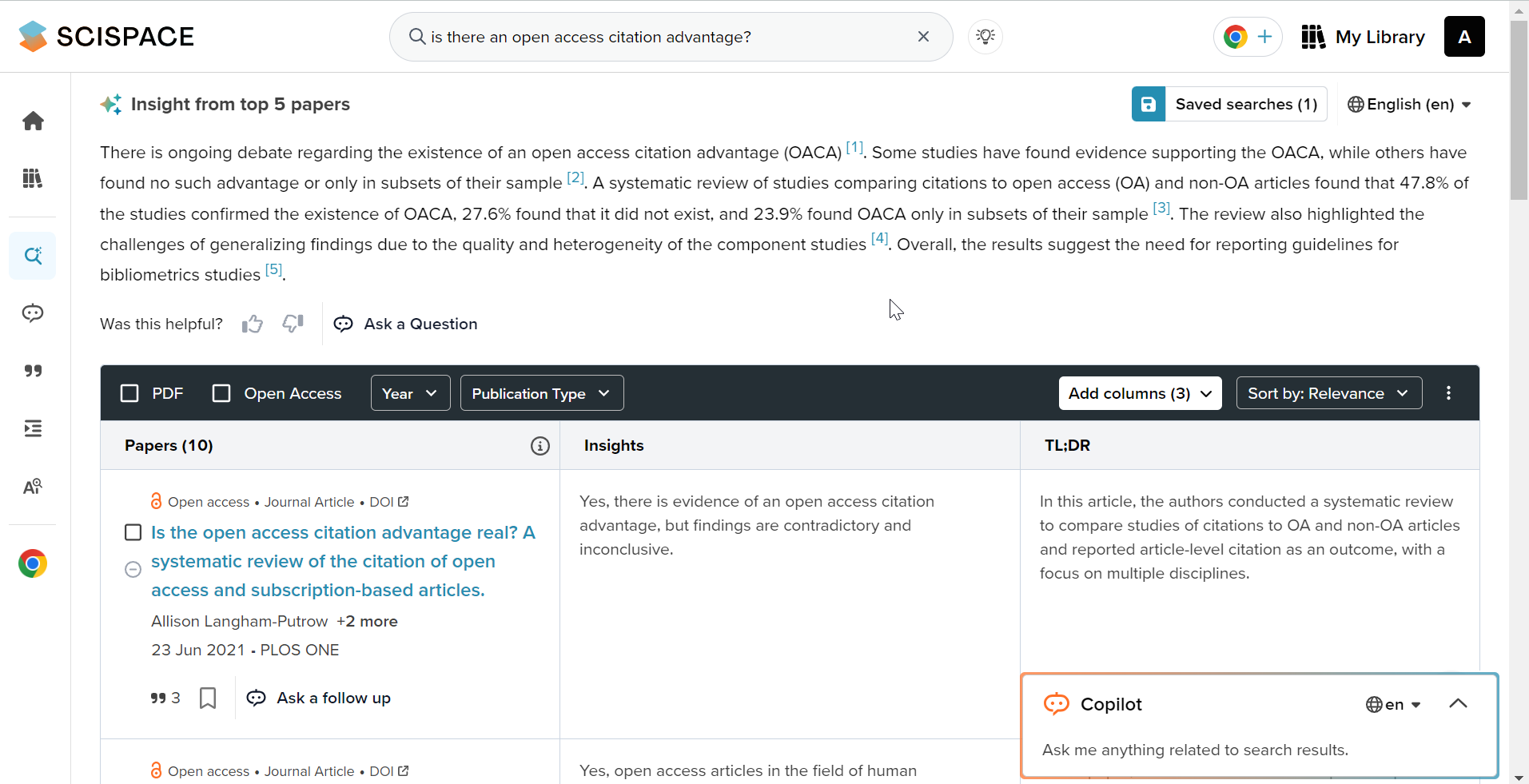Open the Sort by: Relevance dropdown
Viewport: 1529px width, 784px height.
(x=1328, y=393)
